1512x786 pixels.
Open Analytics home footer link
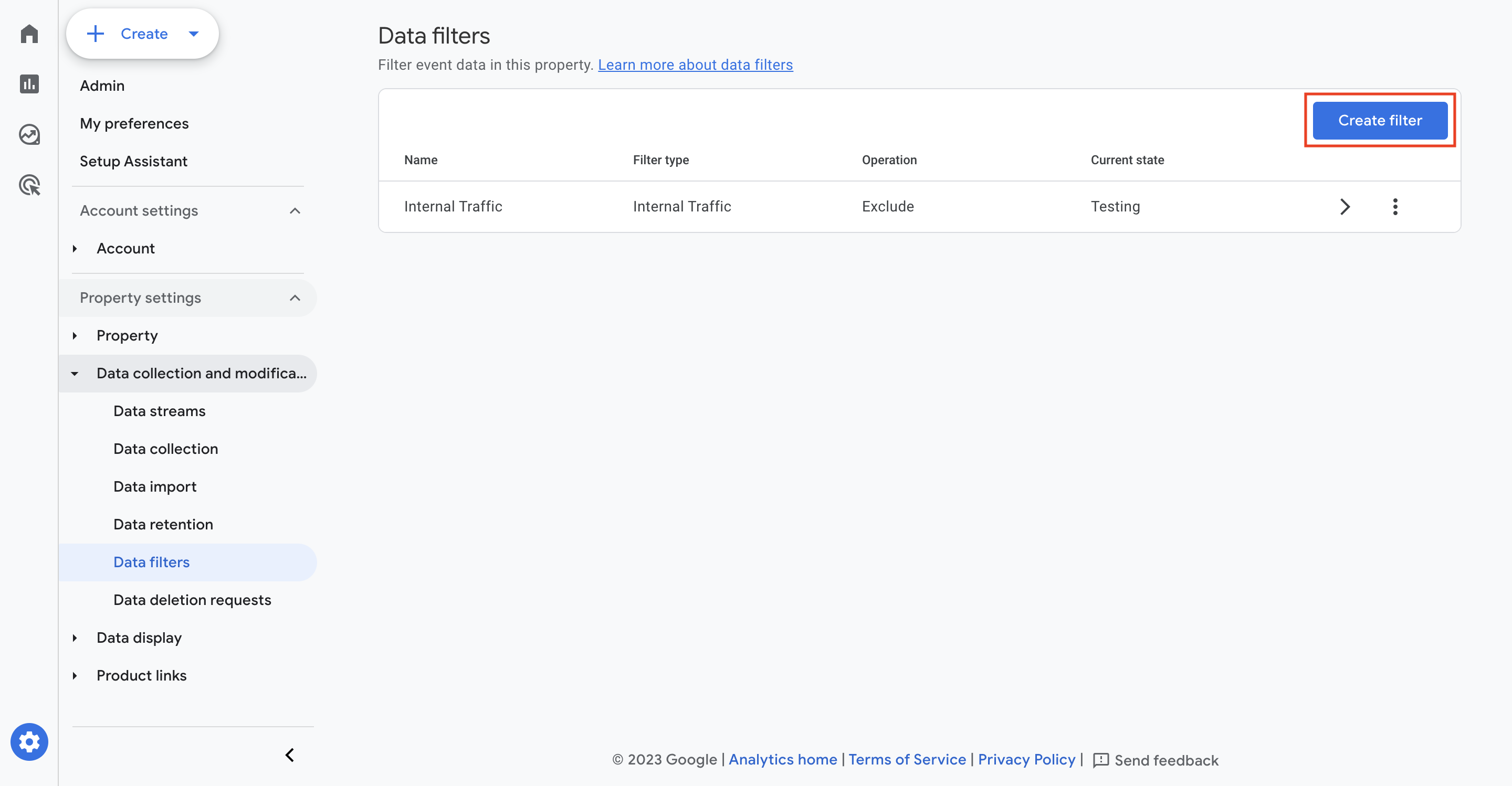pos(782,760)
